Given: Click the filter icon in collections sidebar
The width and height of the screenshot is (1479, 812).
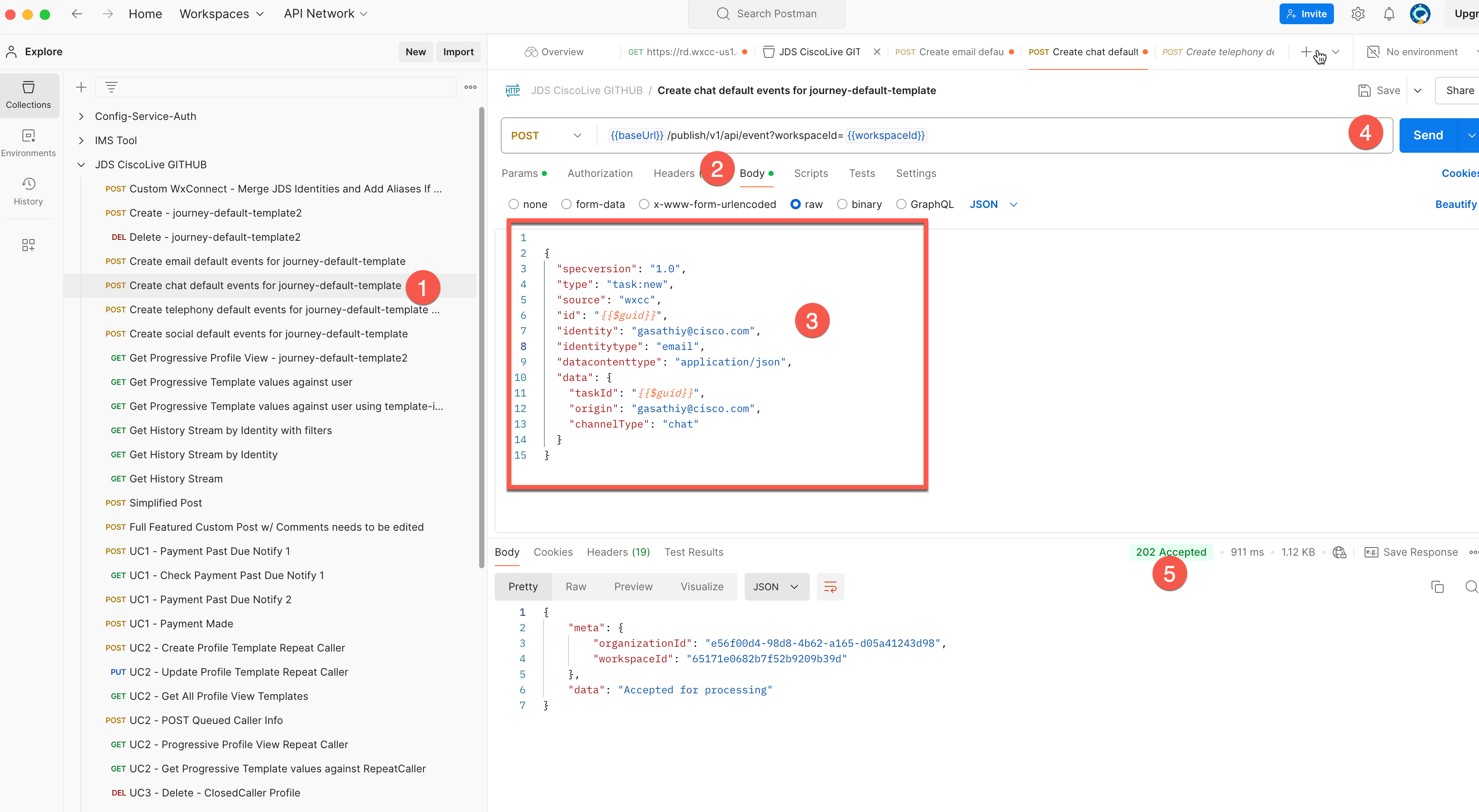Looking at the screenshot, I should 111,87.
